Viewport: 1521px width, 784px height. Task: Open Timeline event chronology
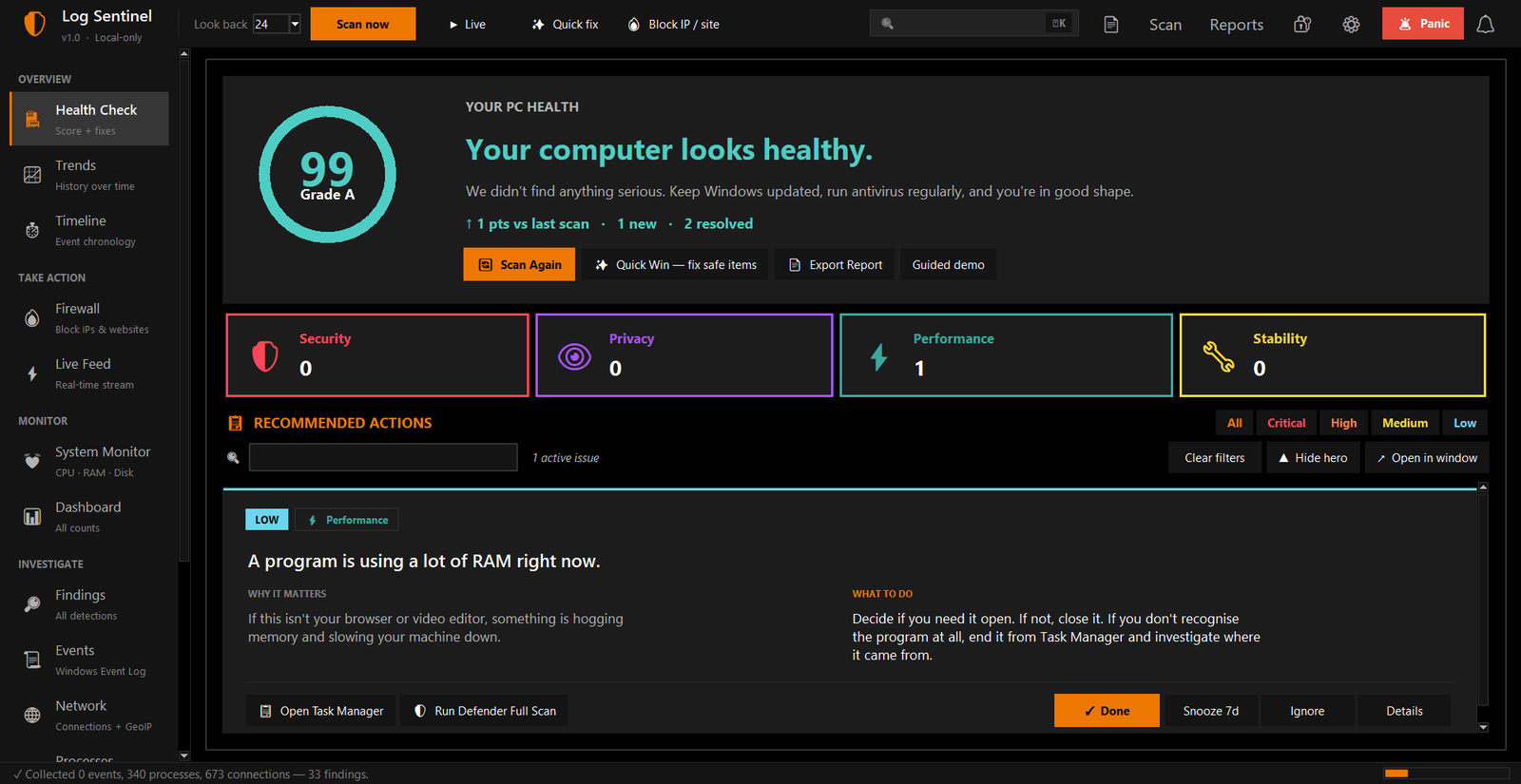[89, 230]
